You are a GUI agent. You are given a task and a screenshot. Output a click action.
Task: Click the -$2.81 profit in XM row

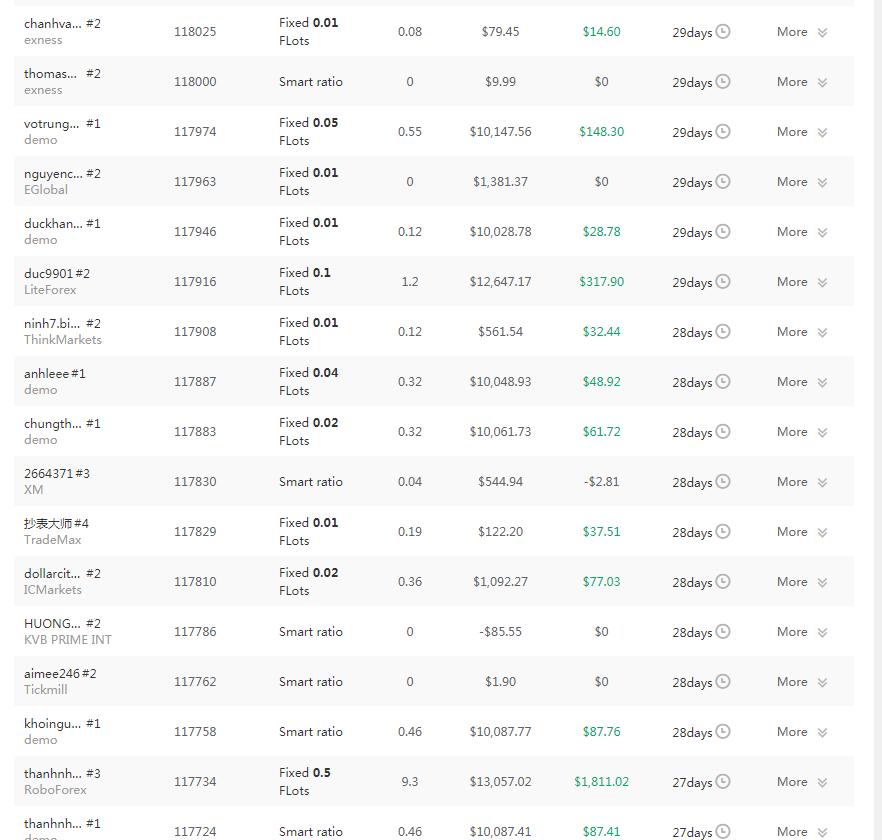point(601,482)
